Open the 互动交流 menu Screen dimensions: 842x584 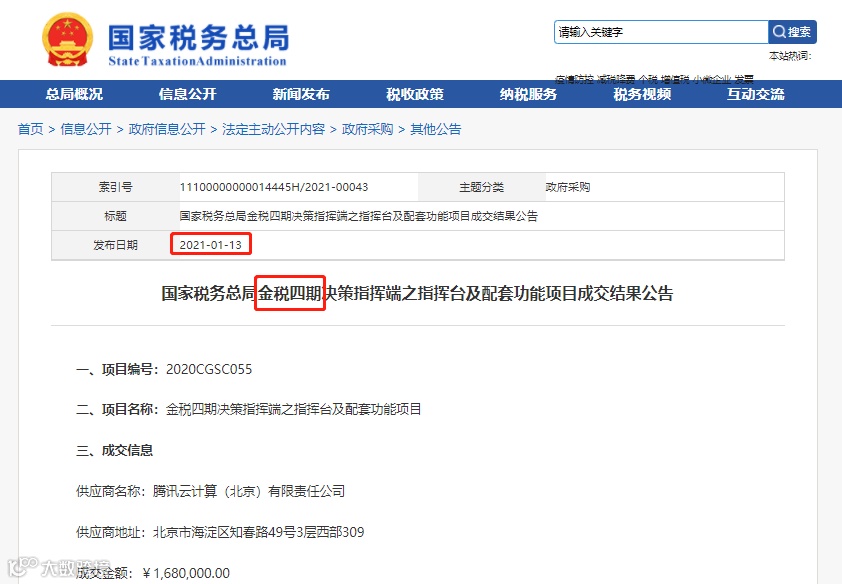coord(756,94)
